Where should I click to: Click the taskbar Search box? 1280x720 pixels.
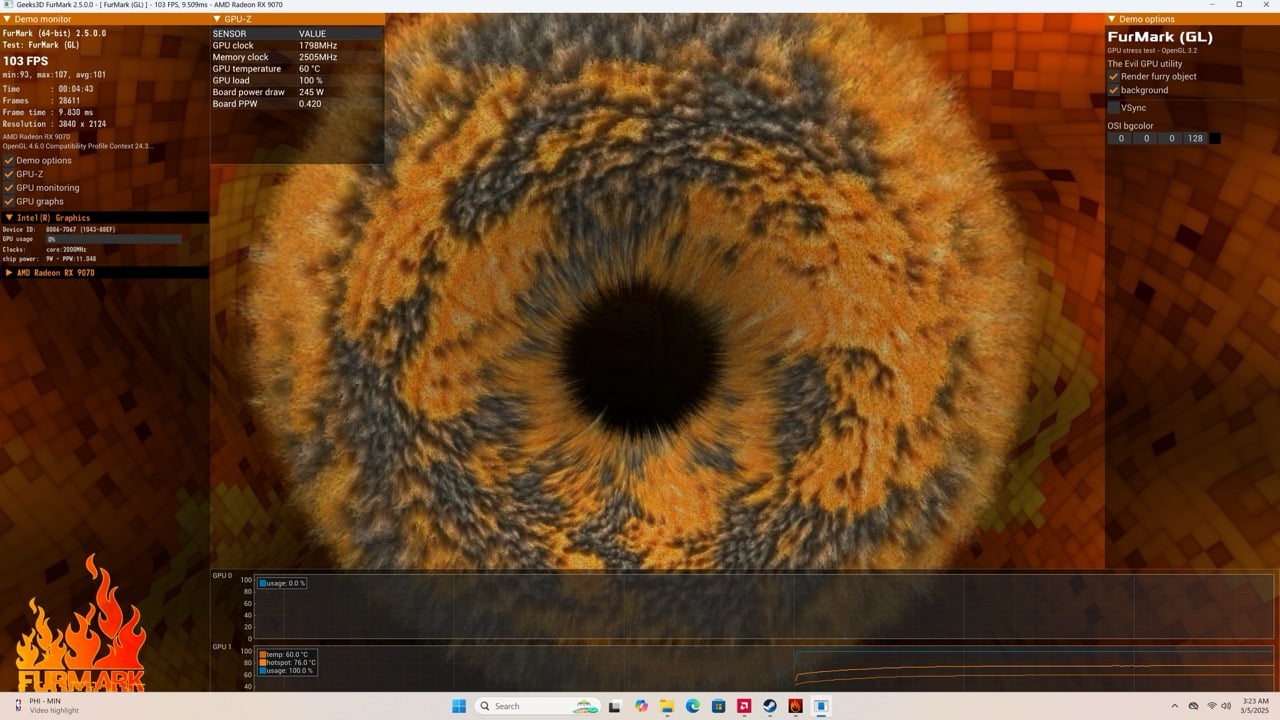537,706
